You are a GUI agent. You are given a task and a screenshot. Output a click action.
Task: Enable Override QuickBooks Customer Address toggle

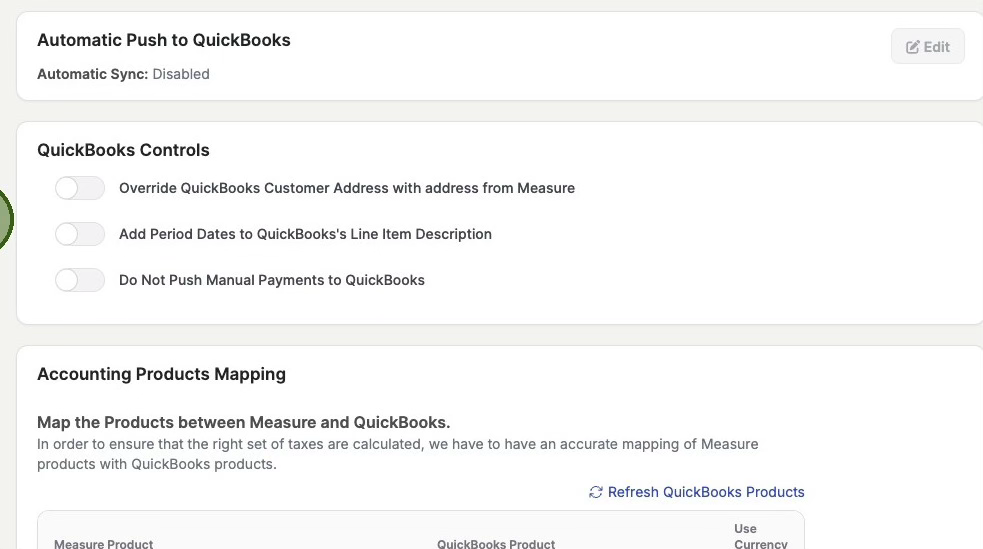(80, 188)
